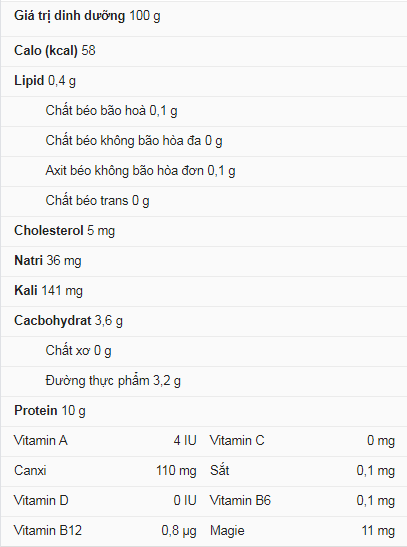Select the Canxi 110 mg cell
Screen dimensions: 407x547
pyautogui.click(x=105, y=471)
